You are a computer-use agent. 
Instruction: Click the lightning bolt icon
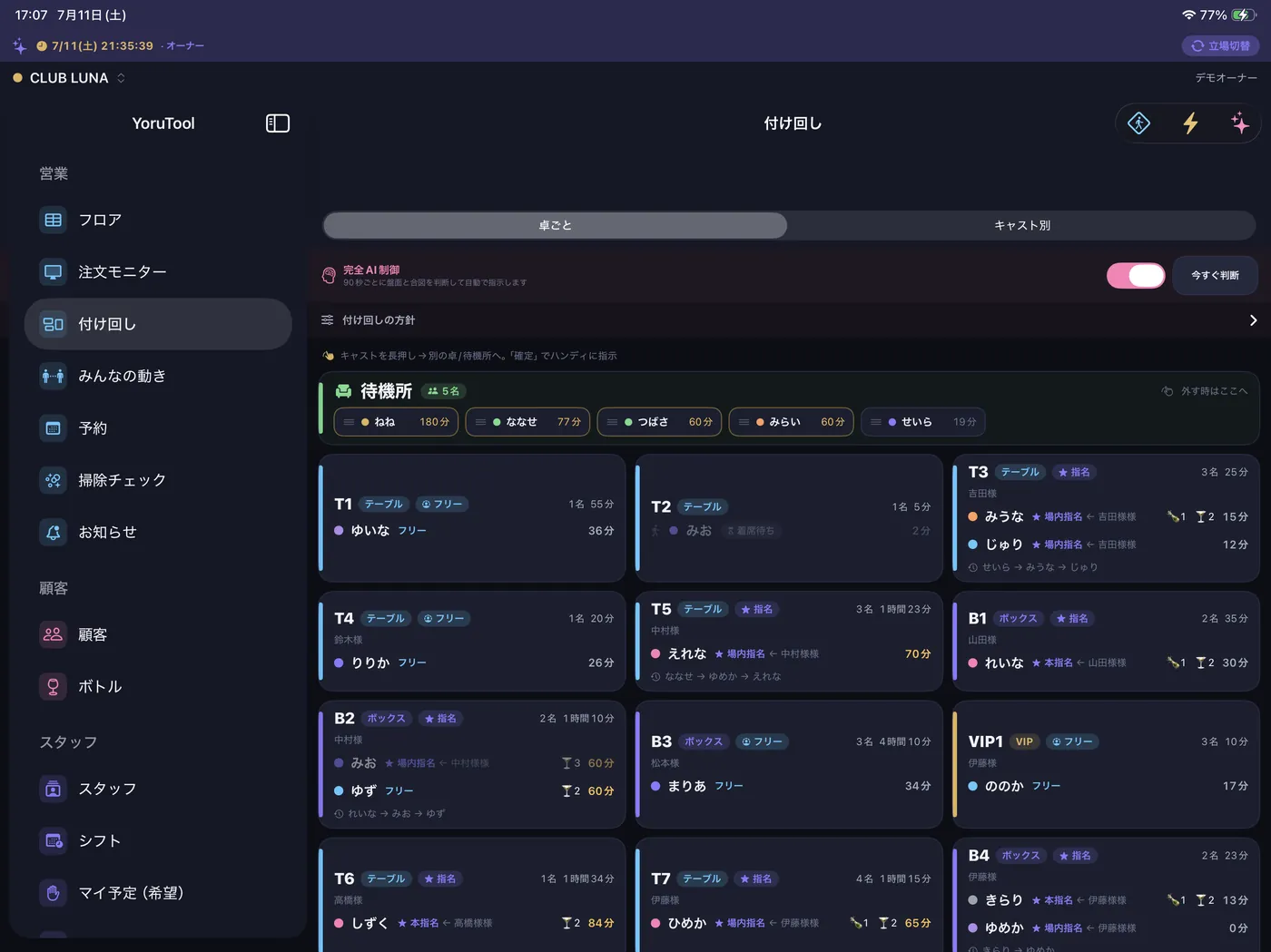click(1190, 123)
